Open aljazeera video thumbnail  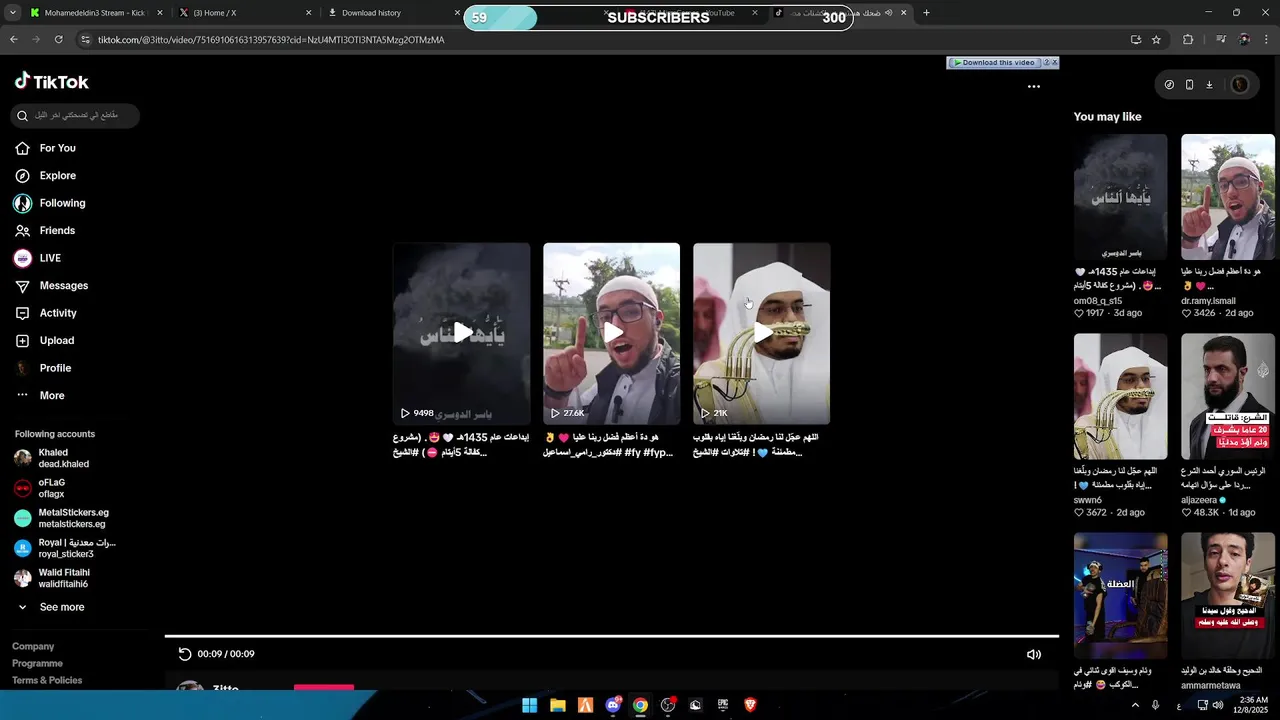point(1227,396)
